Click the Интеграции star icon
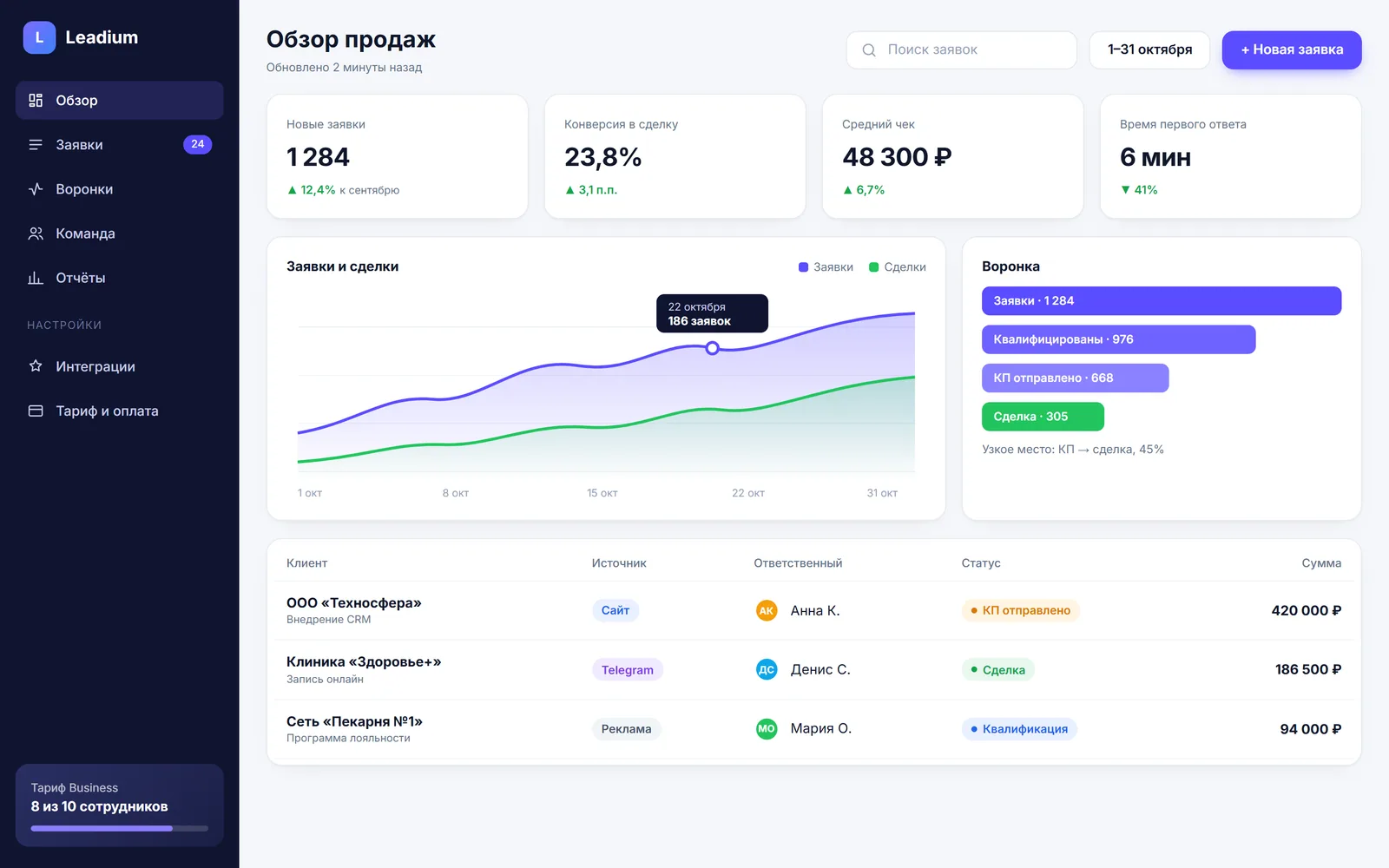This screenshot has width=1389, height=868. (x=36, y=366)
